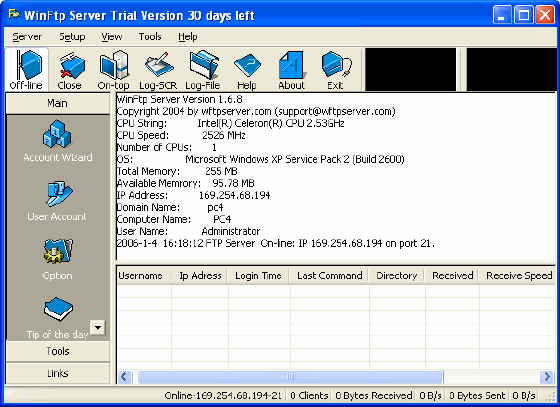Sort by Receive Speed column header
The image size is (560, 407).
point(518,276)
